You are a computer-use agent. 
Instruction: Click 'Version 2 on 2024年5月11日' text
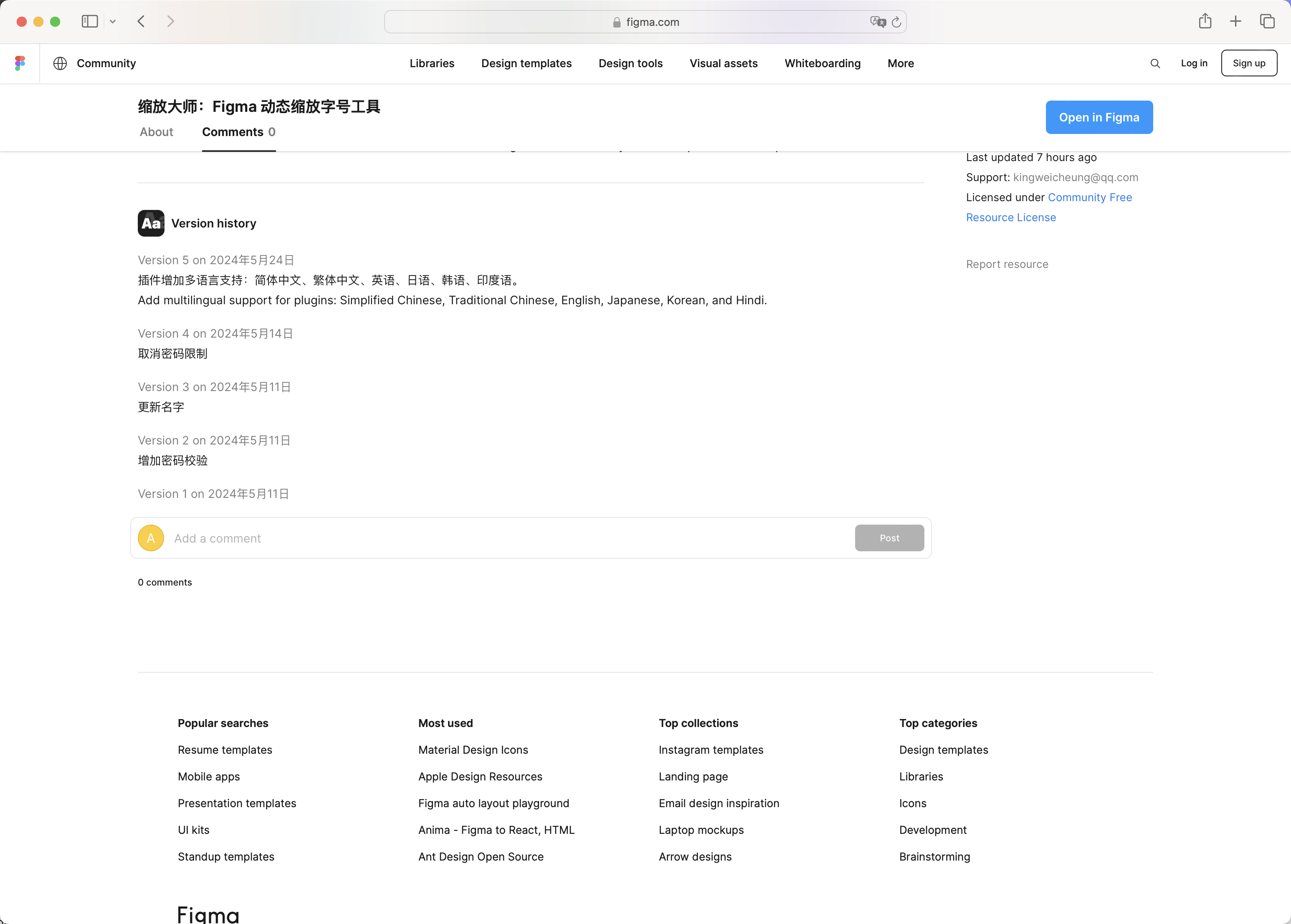click(214, 440)
